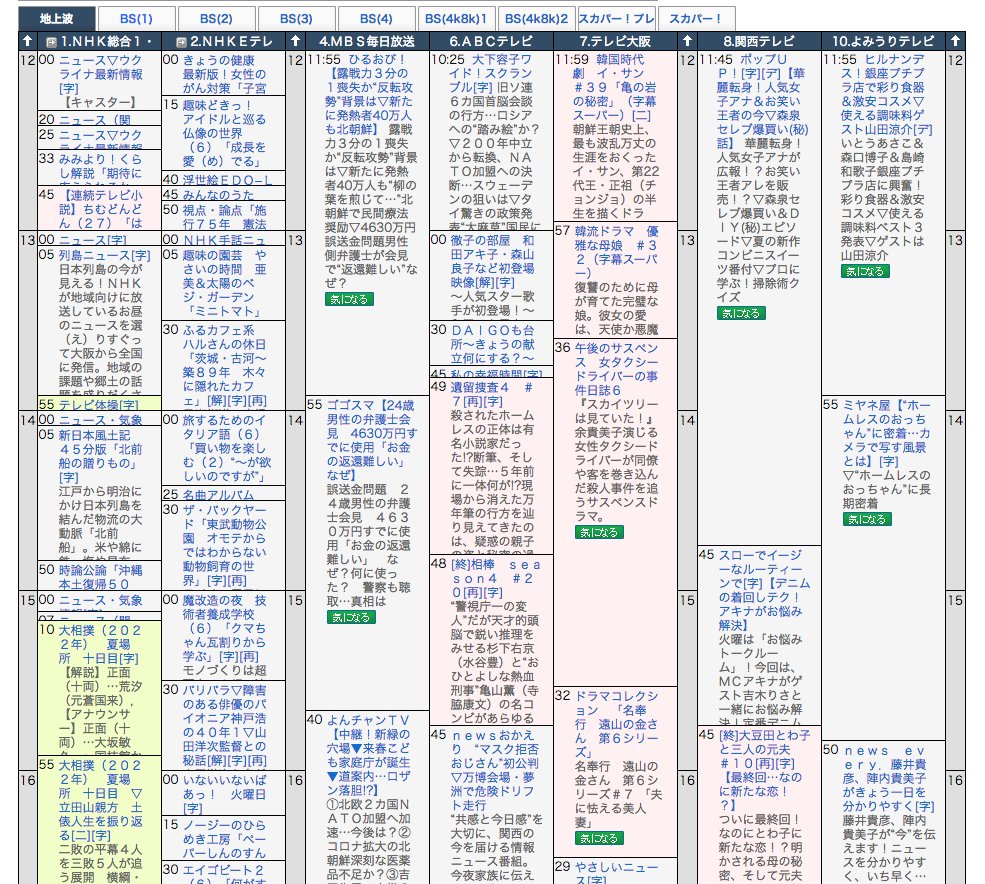Switch to the BS(4k8k)1 tab
Image resolution: width=985 pixels, height=884 pixels.
(x=456, y=19)
